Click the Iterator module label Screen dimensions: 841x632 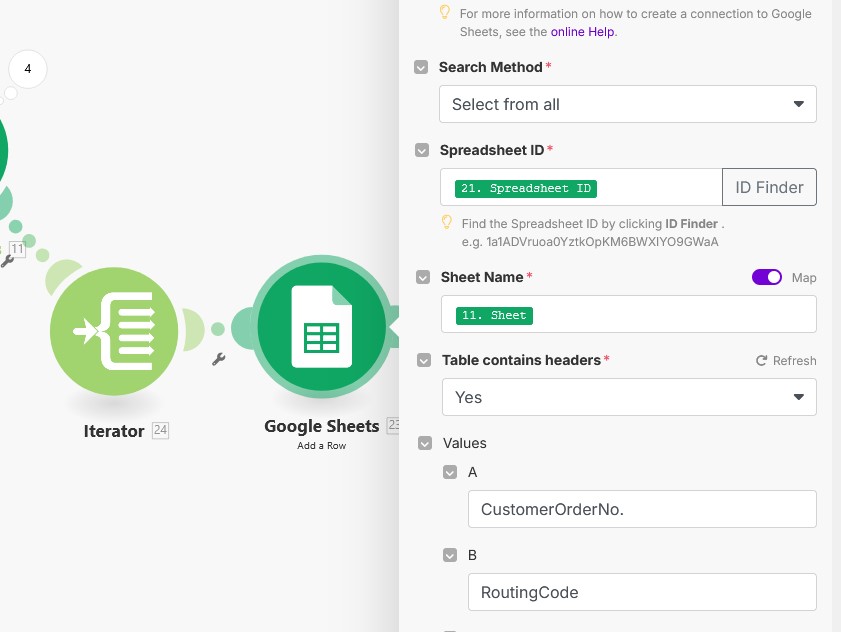click(114, 431)
